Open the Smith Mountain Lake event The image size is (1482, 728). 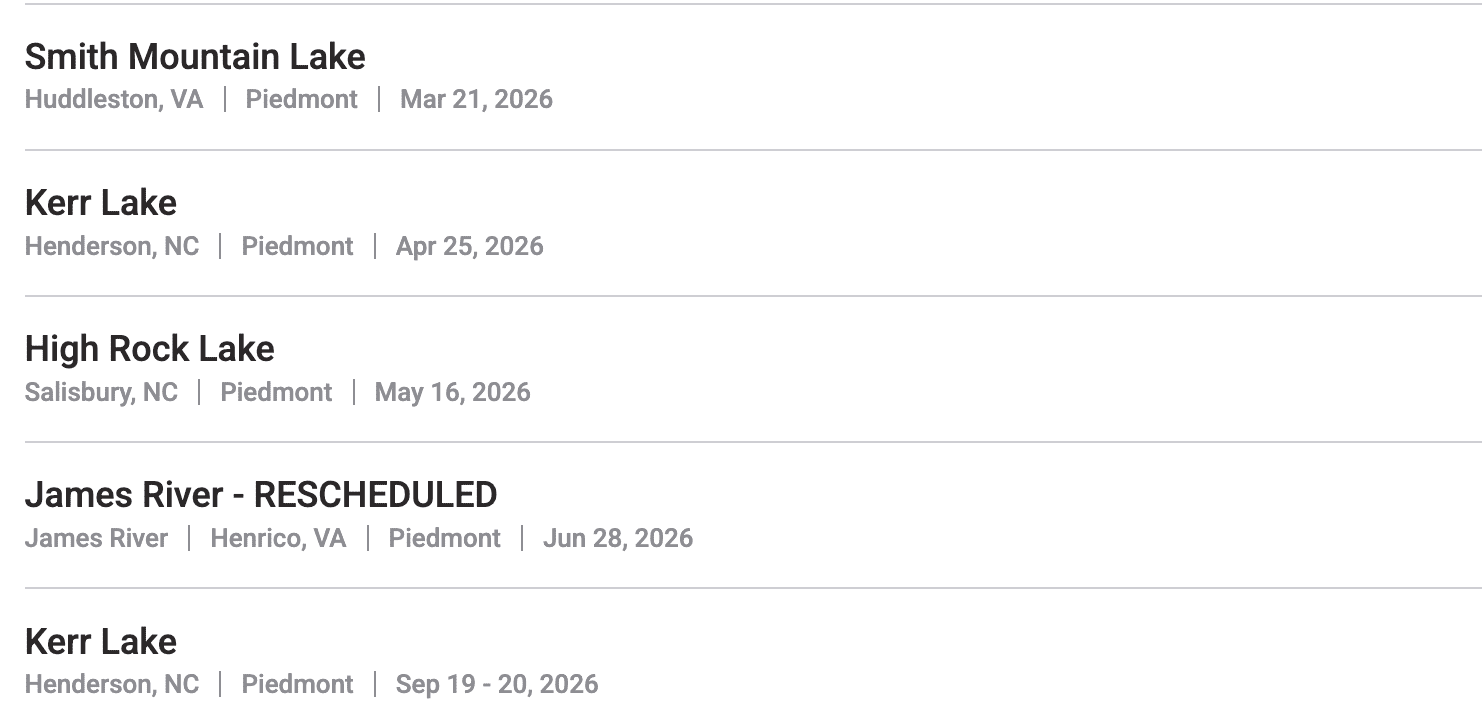tap(195, 57)
